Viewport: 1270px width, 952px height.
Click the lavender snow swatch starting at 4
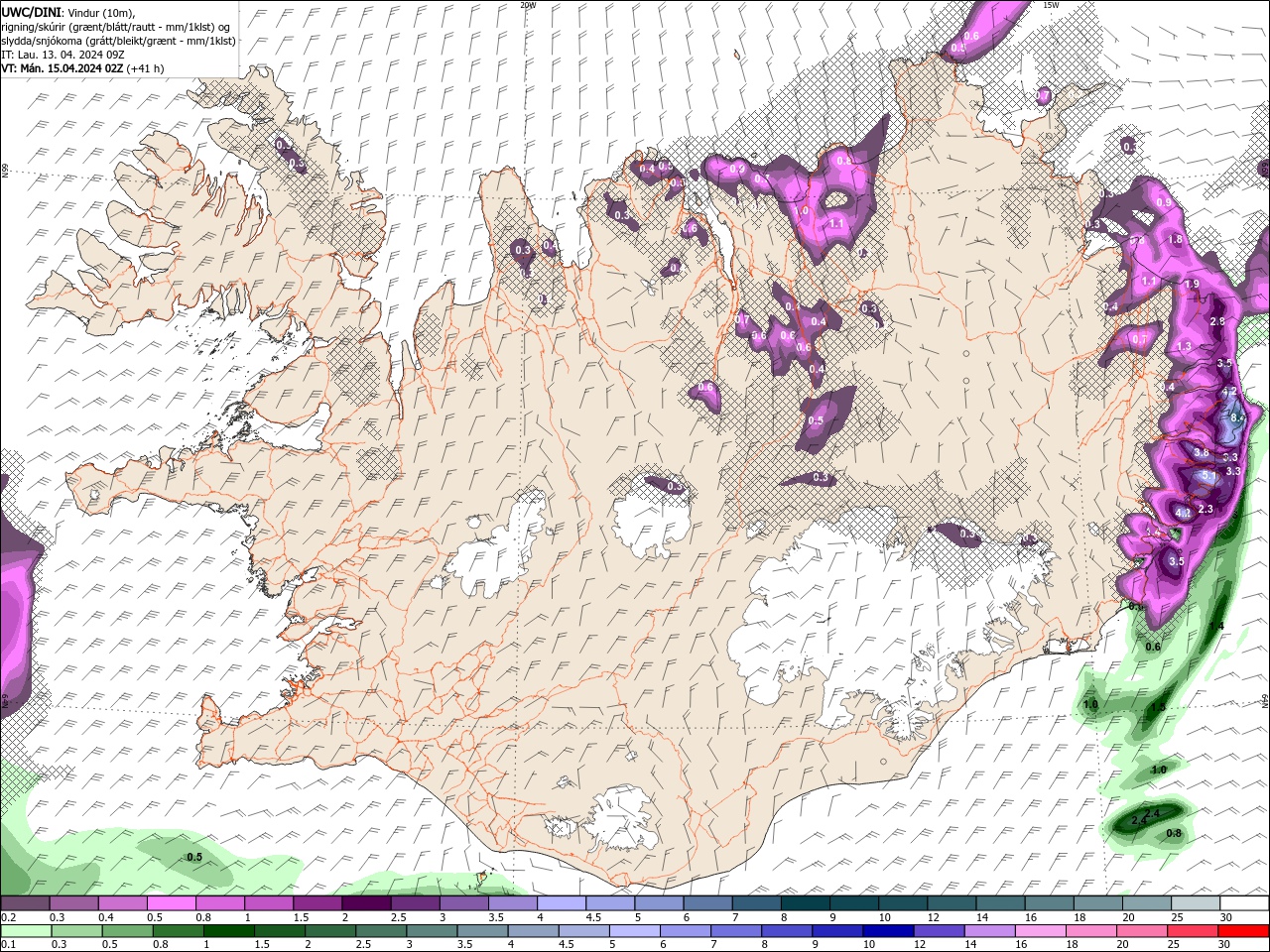pyautogui.click(x=562, y=903)
